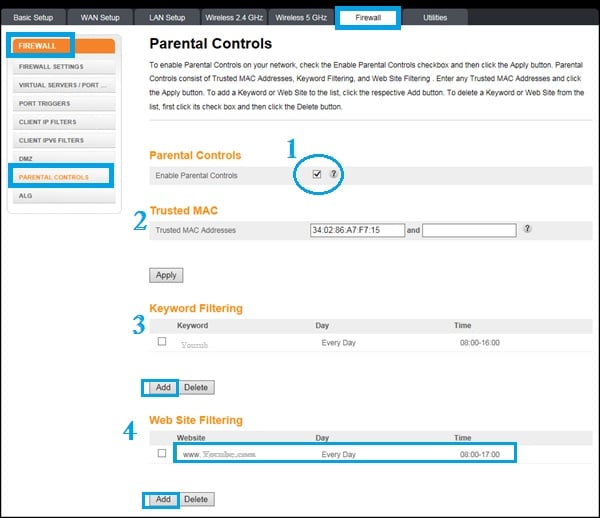Viewport: 604px width, 518px height.
Task: Click help icon next to Trusted MAC fields
Action: pos(527,229)
